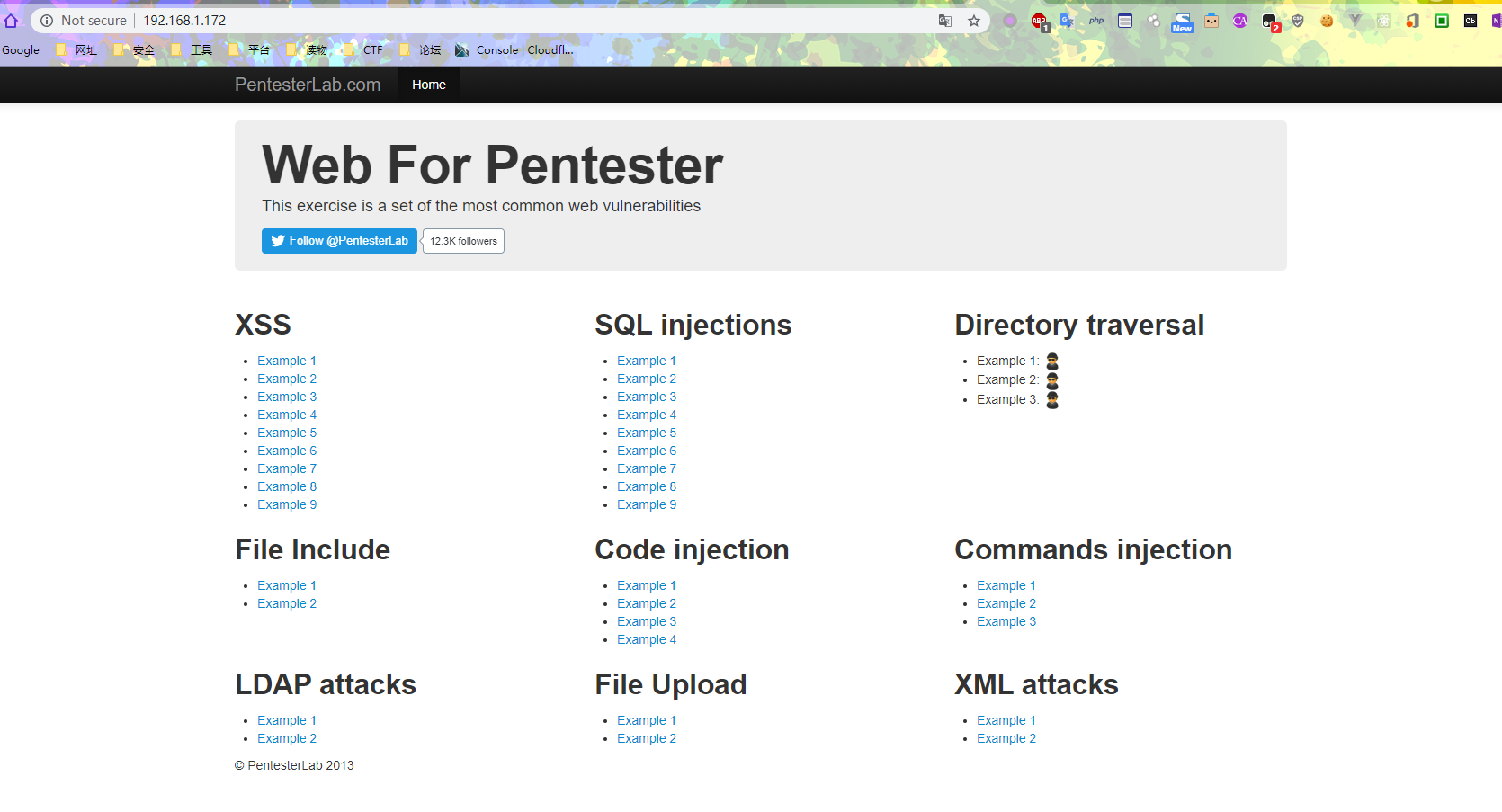Screen dimensions: 1502x812
Task: Open File Upload Example 1
Action: pyautogui.click(x=647, y=720)
